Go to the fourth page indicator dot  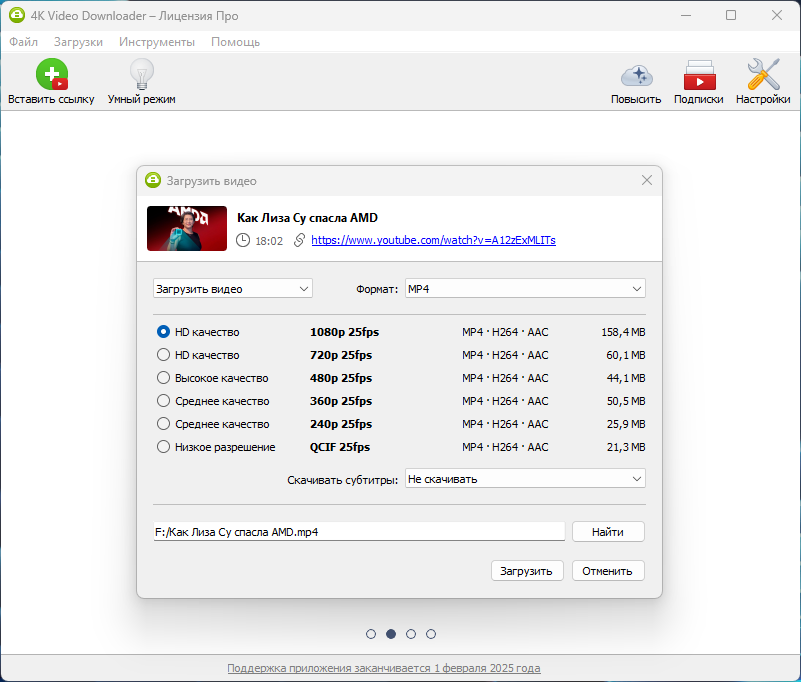pos(431,634)
